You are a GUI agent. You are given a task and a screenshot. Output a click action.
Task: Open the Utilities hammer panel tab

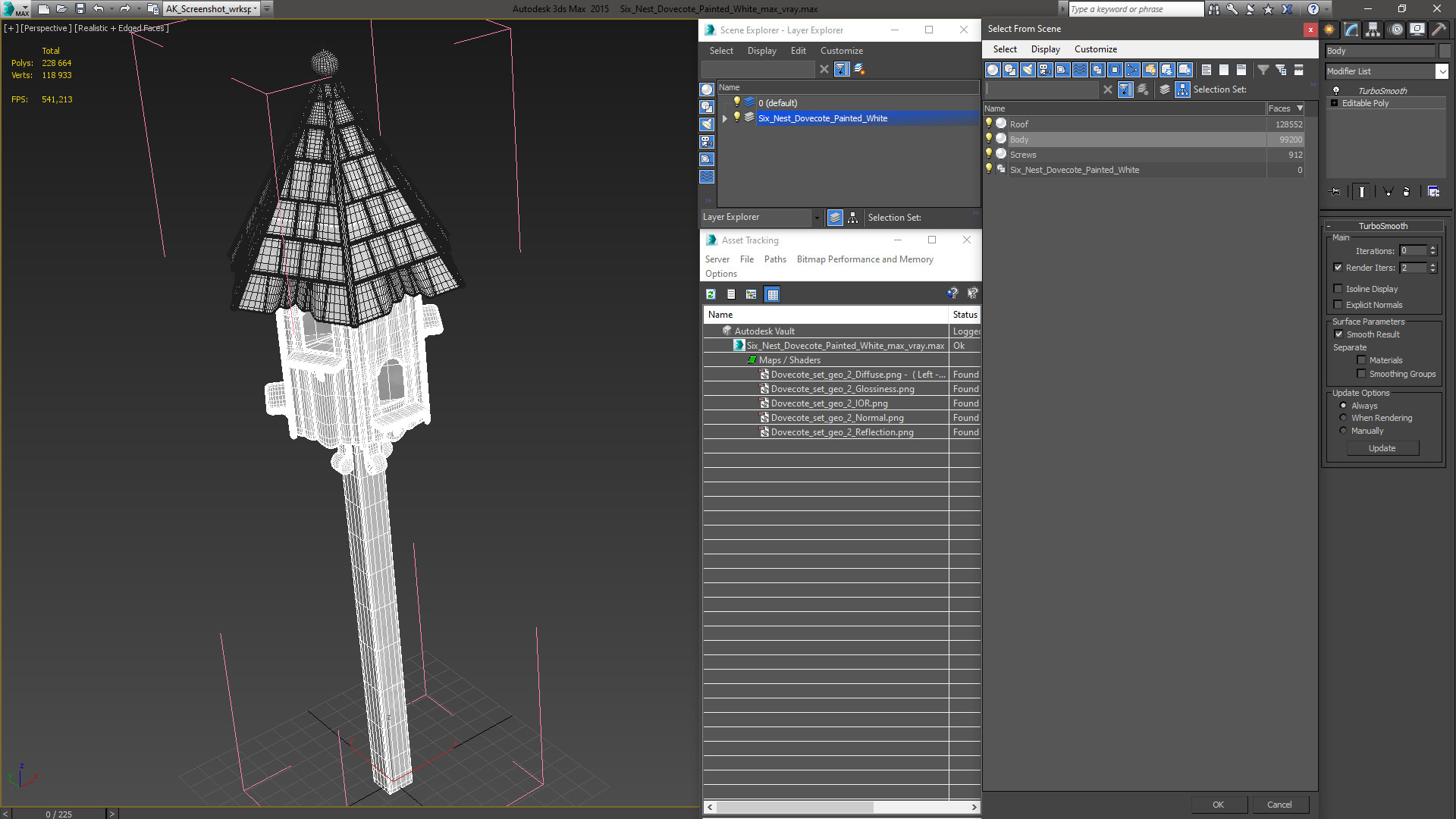pyautogui.click(x=1439, y=30)
